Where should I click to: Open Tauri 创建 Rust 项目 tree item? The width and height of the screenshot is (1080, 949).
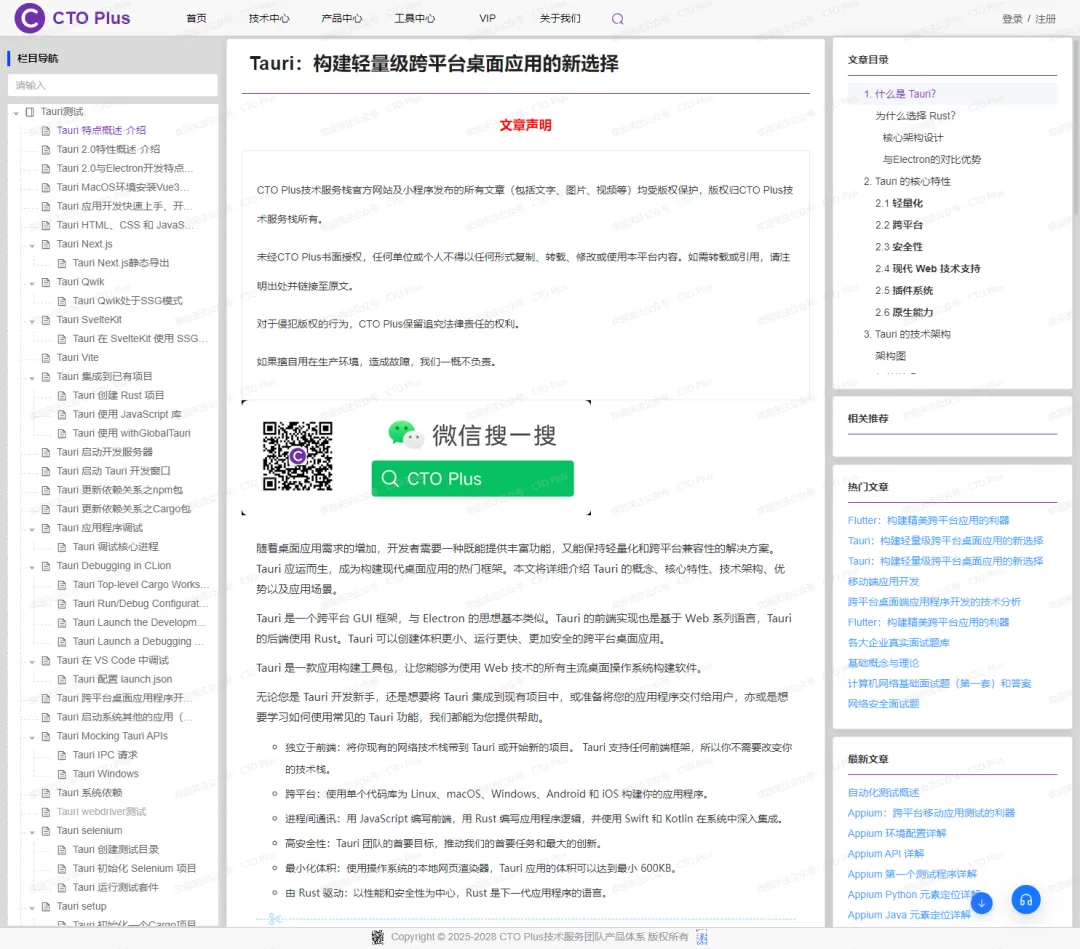tap(118, 395)
